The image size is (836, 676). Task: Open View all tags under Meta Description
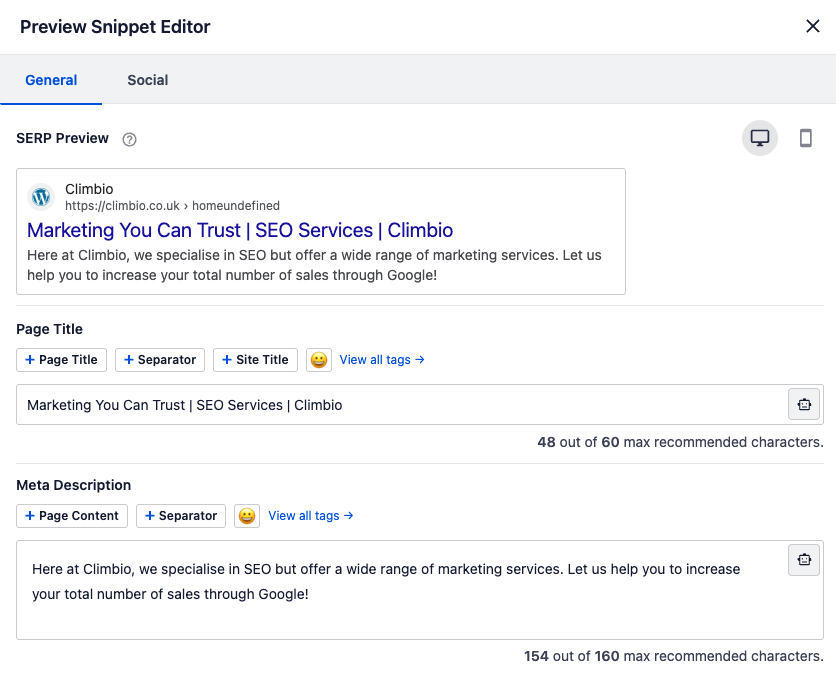[311, 516]
